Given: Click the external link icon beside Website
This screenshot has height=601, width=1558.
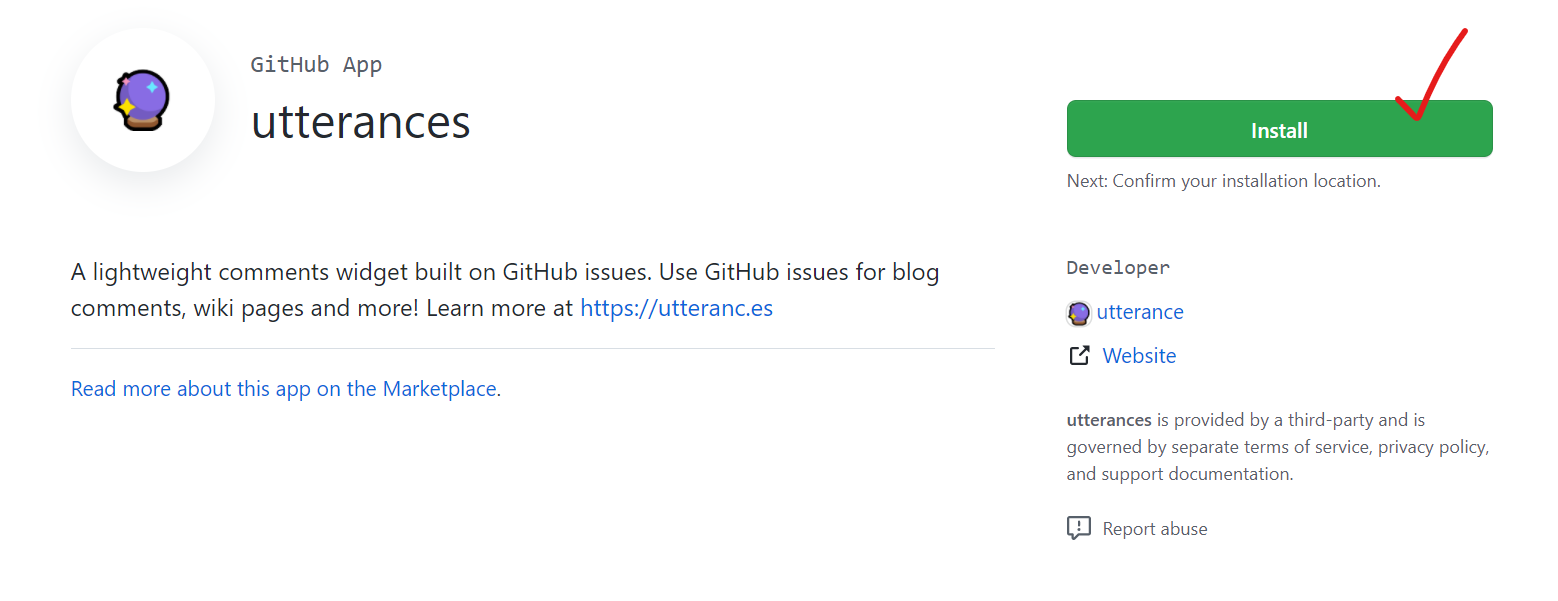Looking at the screenshot, I should pos(1079,355).
